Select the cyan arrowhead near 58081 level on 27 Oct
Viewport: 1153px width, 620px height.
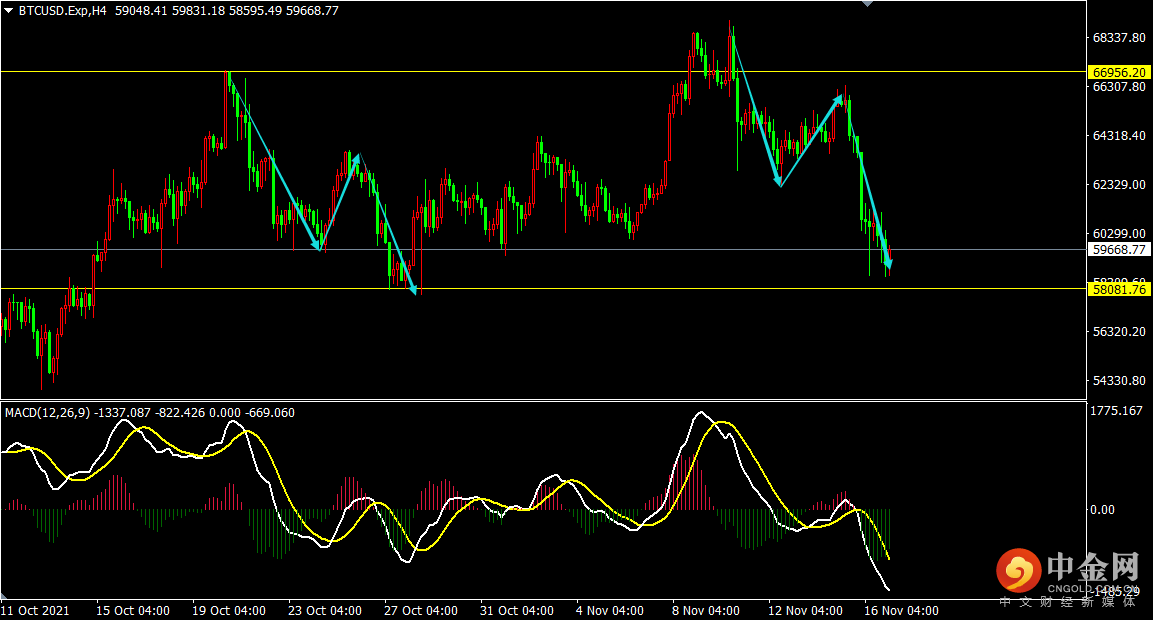412,291
